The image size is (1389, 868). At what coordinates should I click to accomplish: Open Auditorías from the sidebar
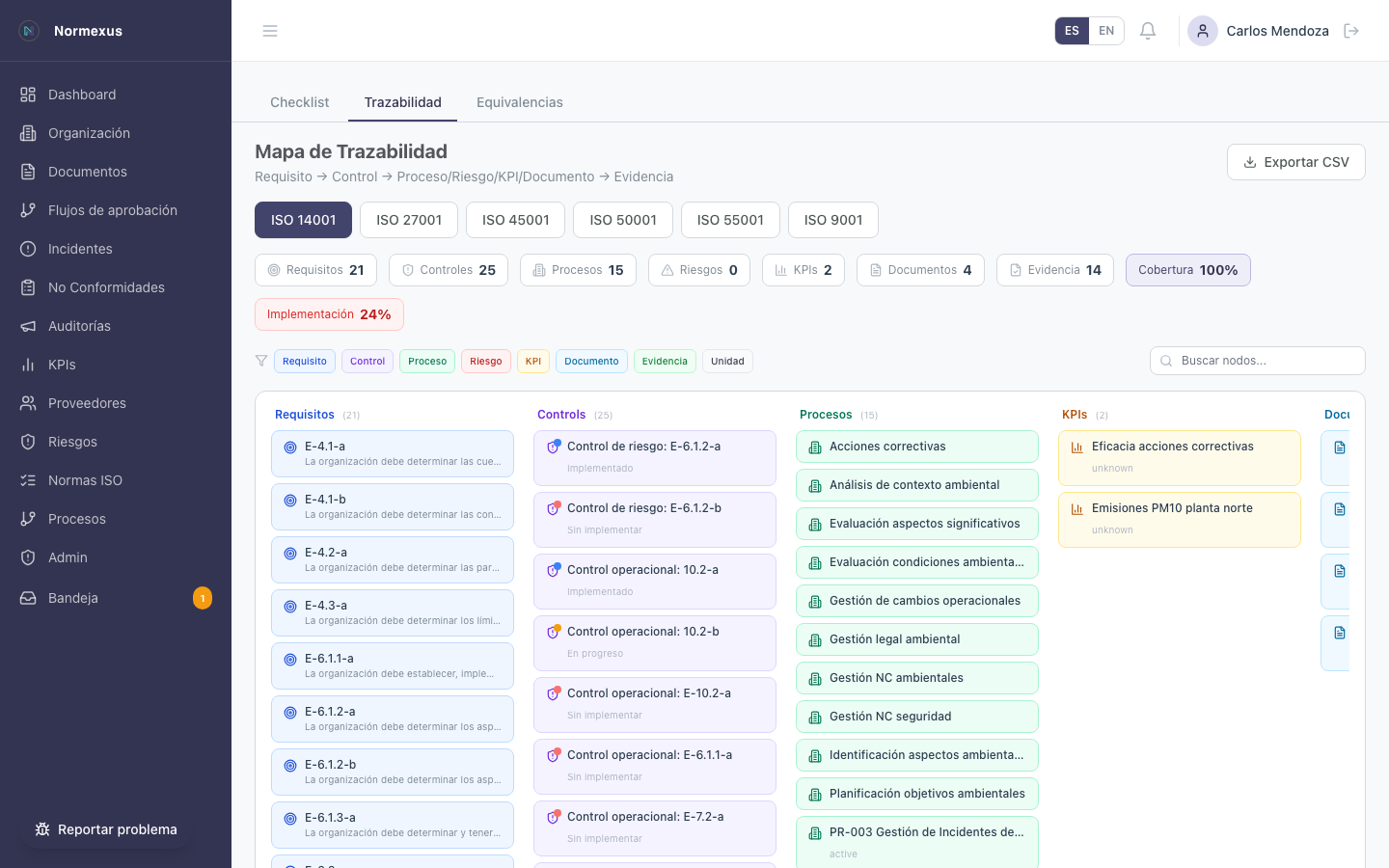[x=79, y=326]
